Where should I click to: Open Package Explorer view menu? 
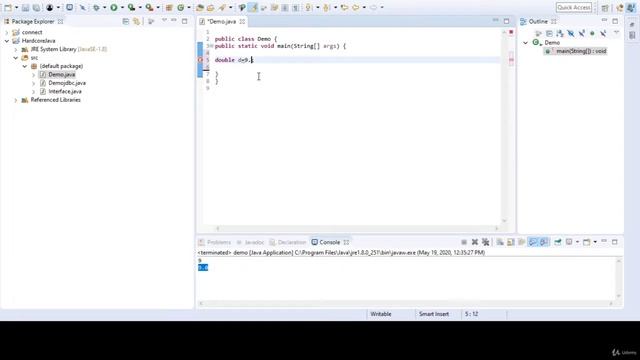164,20
